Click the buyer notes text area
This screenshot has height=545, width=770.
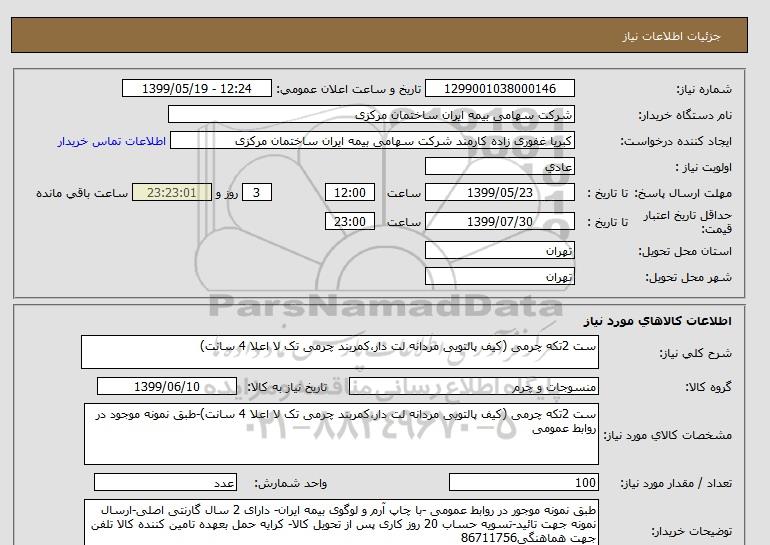click(341, 523)
